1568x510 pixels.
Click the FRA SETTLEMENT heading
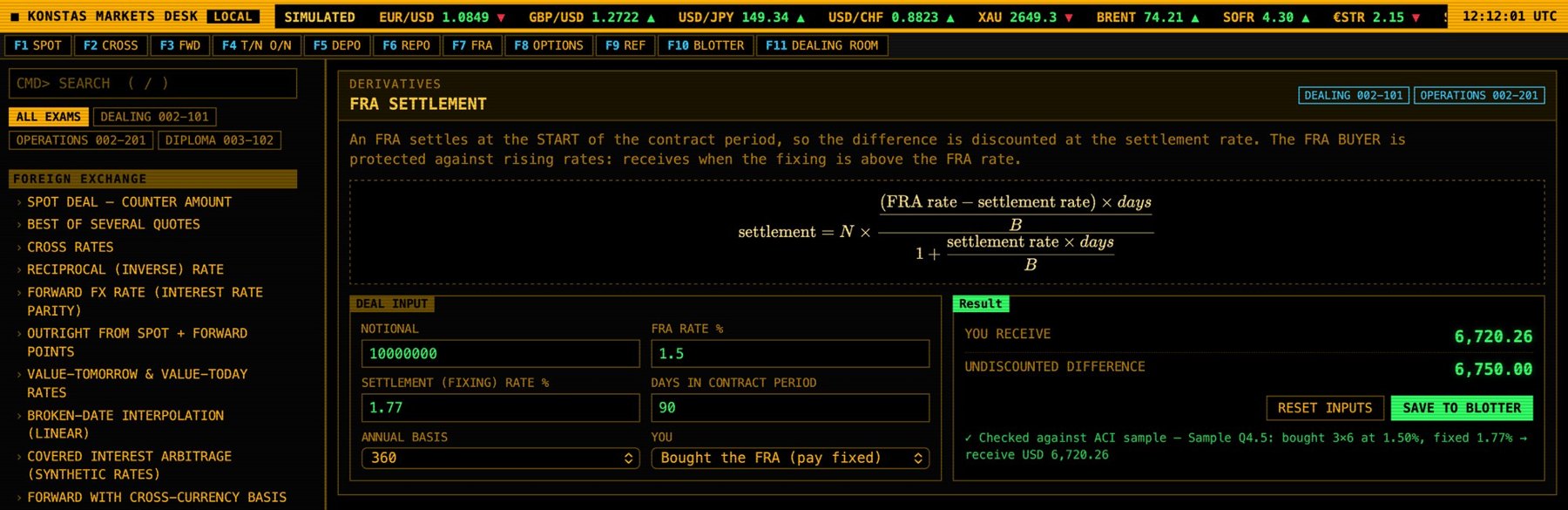pos(418,105)
